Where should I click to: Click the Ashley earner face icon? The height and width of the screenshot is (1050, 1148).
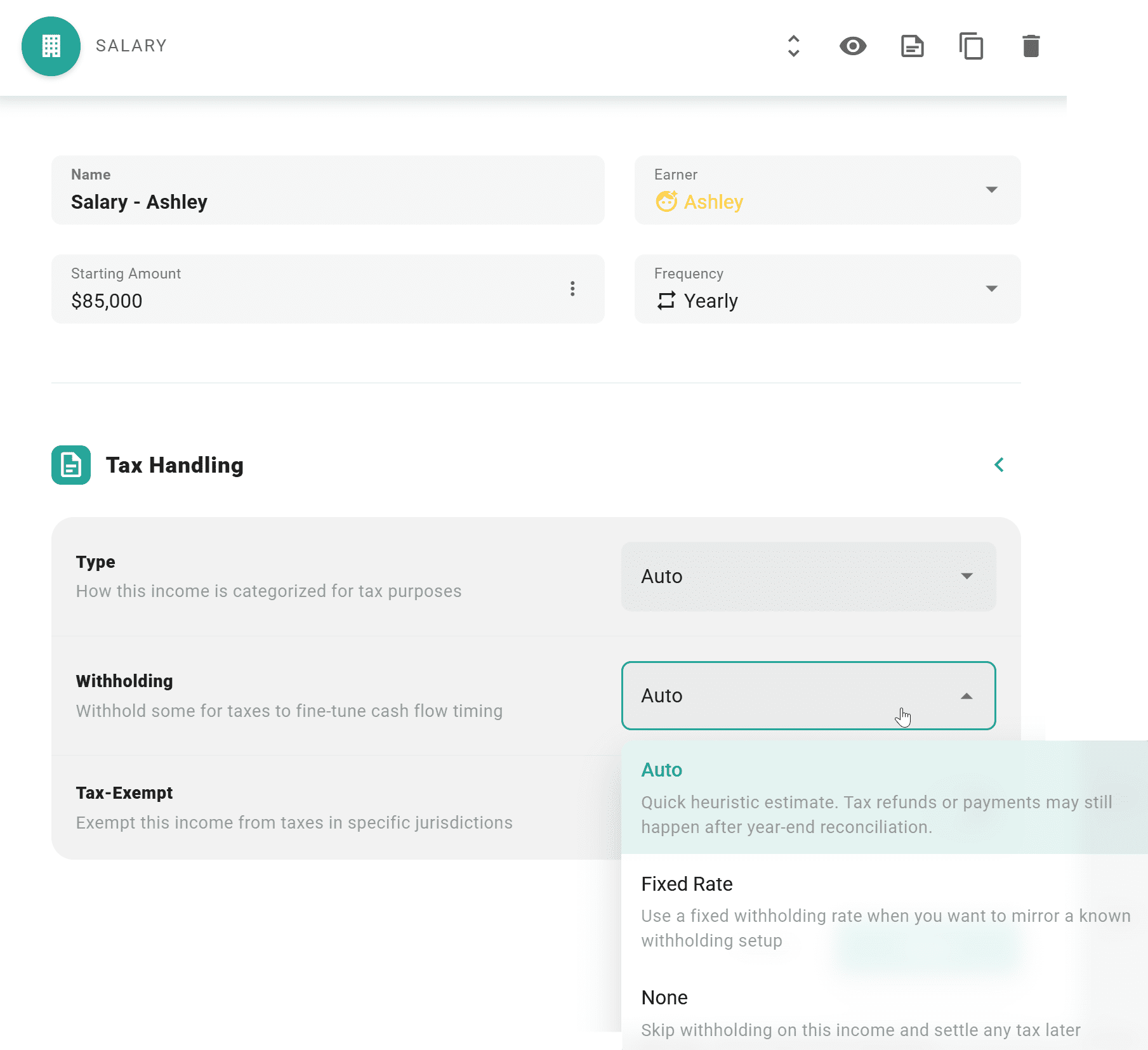(666, 202)
